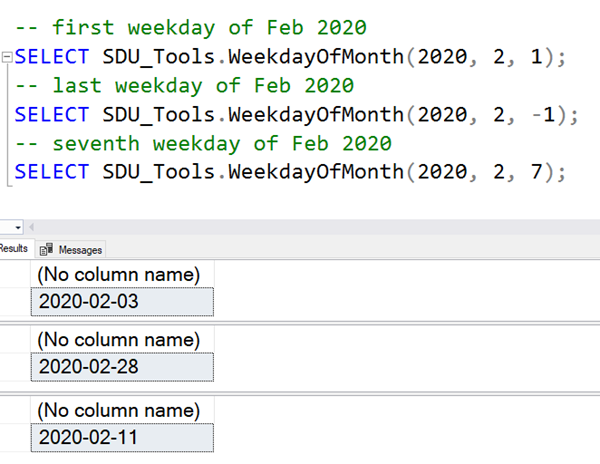Click third grid's (No column name) header
Image resolution: width=600 pixels, height=464 pixels.
122,409
